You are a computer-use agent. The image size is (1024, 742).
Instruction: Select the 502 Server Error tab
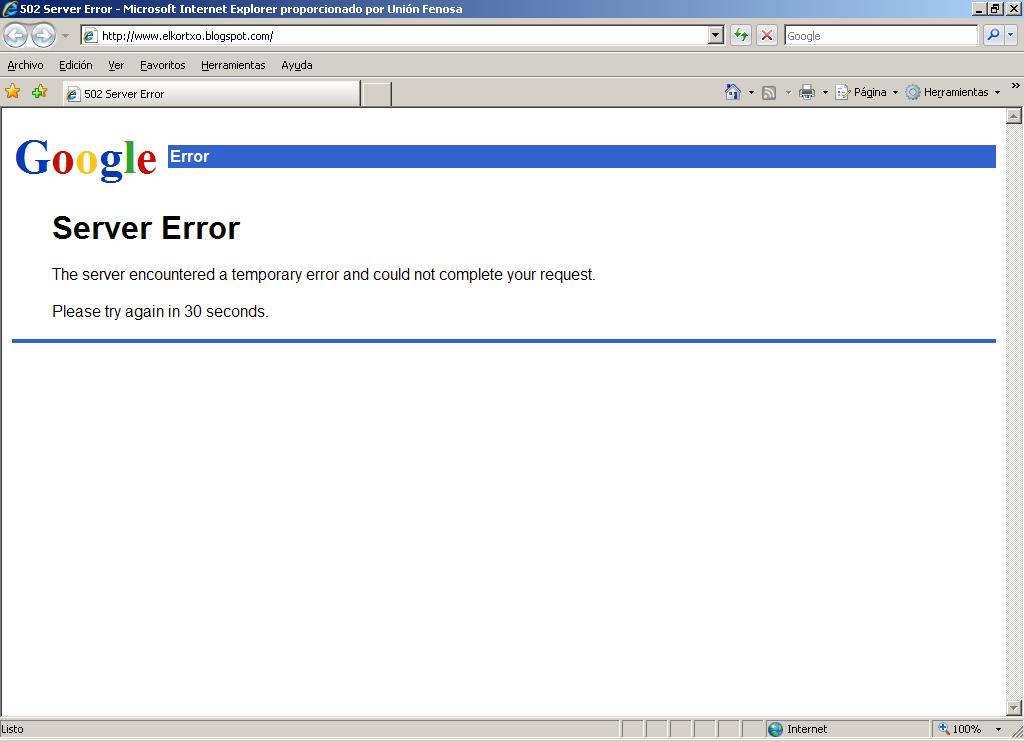pyautogui.click(x=211, y=94)
